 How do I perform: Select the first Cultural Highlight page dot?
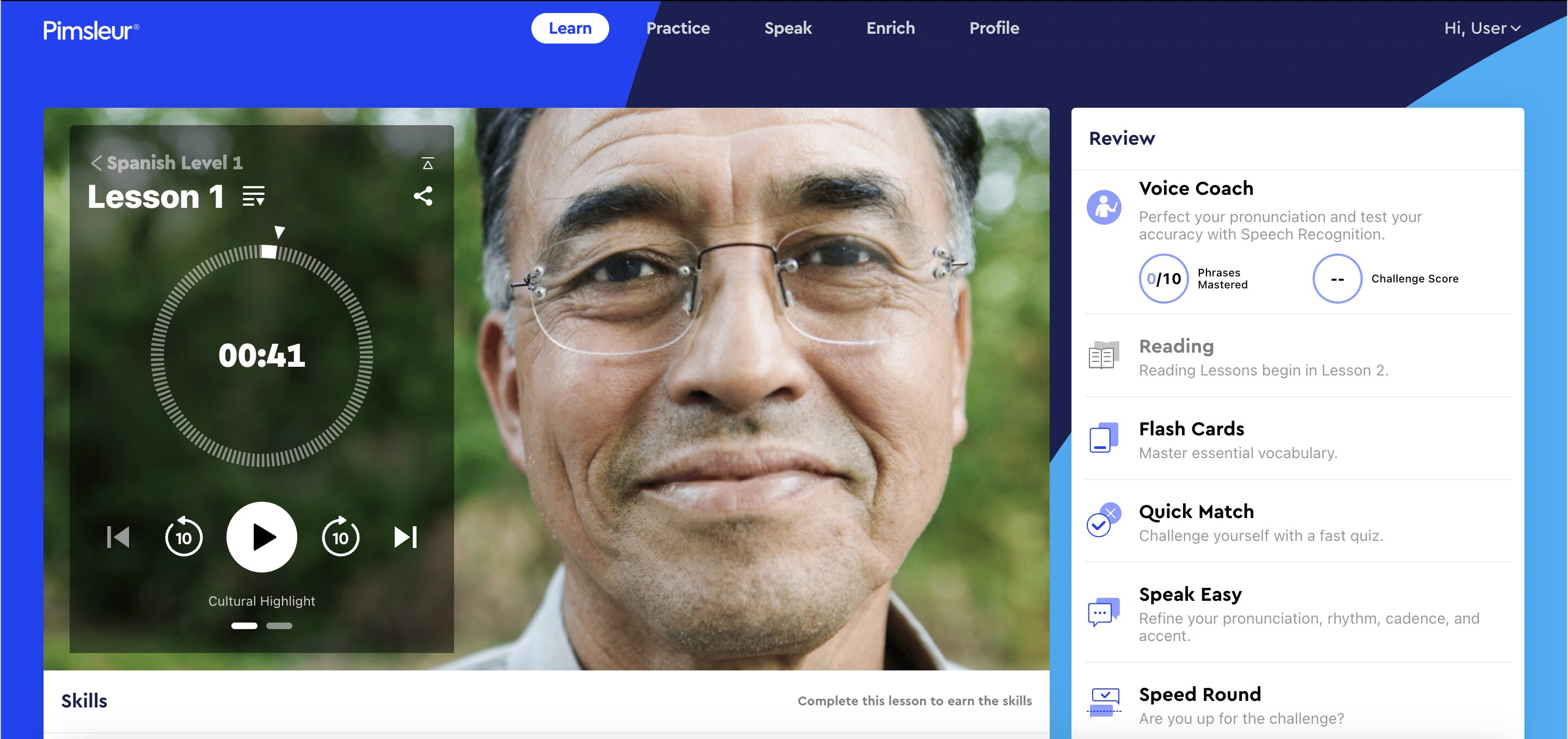pyautogui.click(x=244, y=625)
